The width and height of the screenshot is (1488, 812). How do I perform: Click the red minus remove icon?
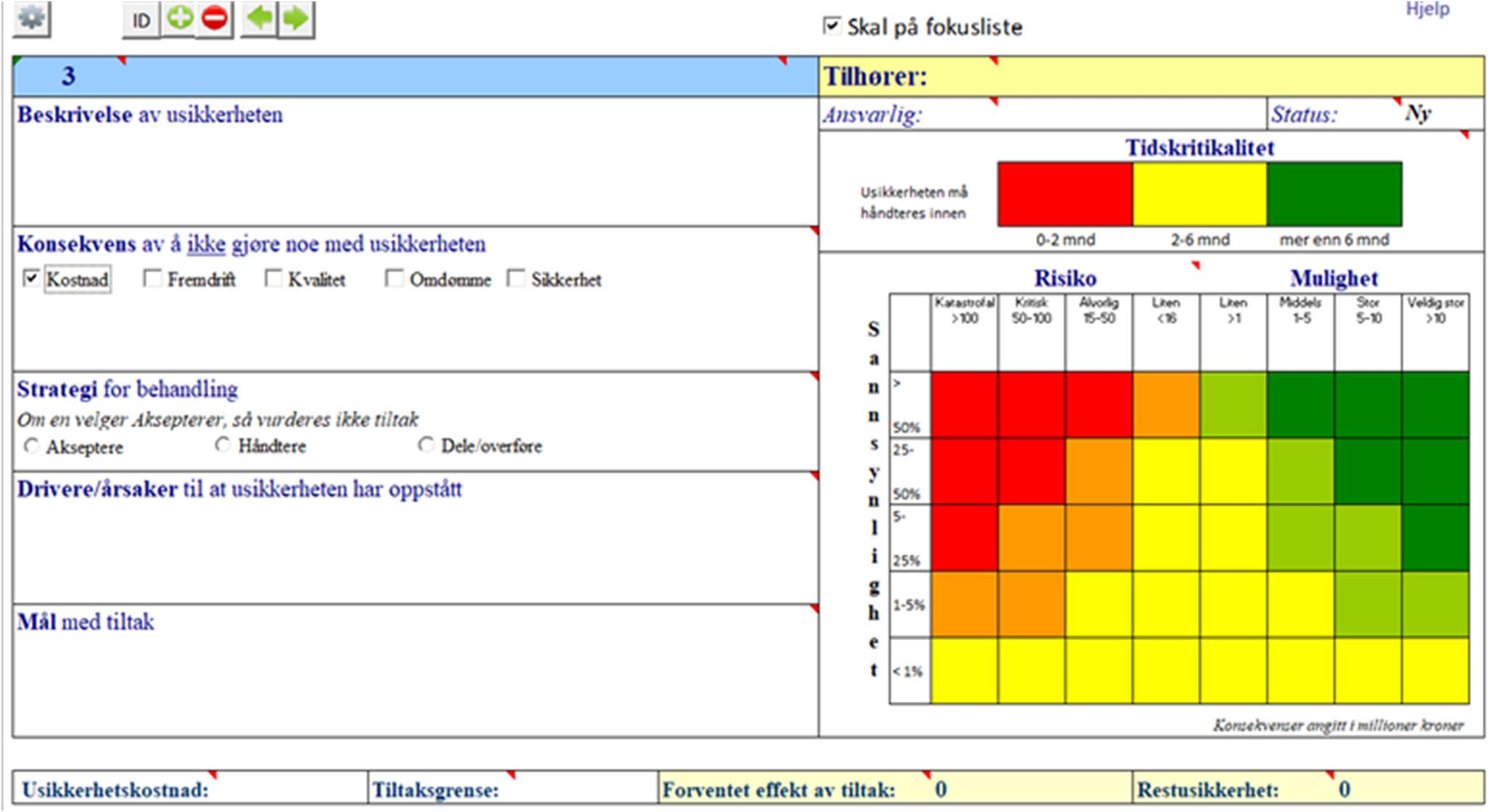tap(215, 18)
